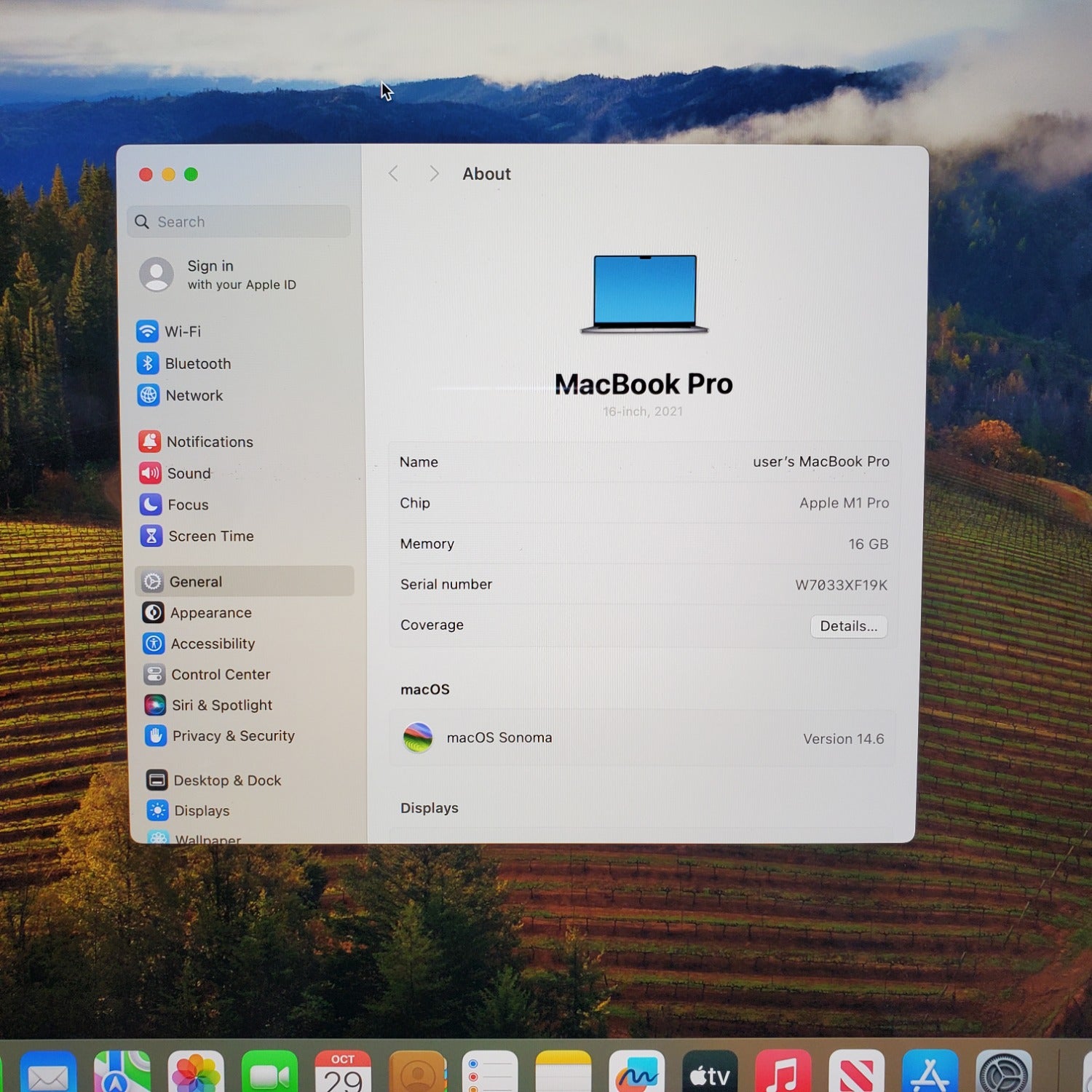The width and height of the screenshot is (1092, 1092).
Task: Open the Network settings pane
Action: pos(194,395)
